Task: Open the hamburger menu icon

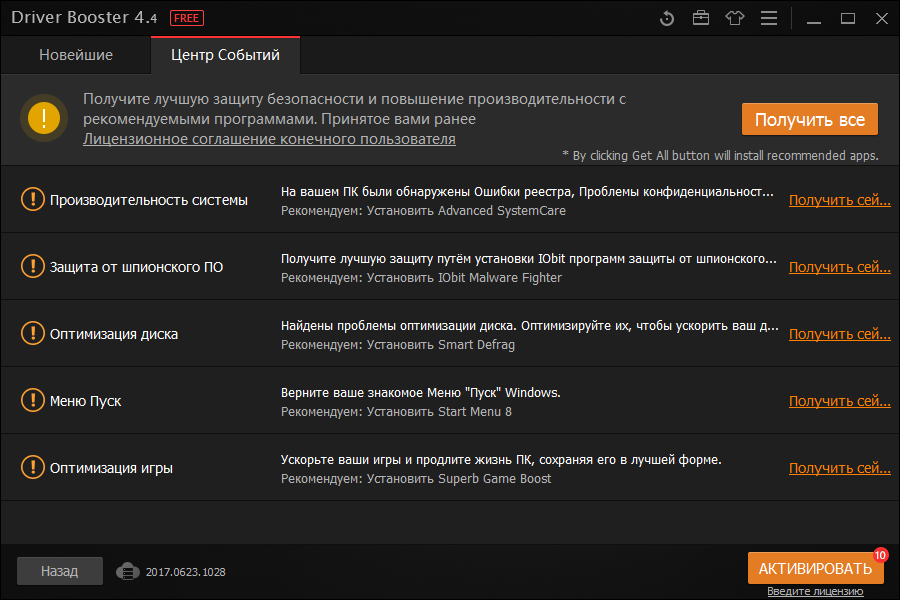Action: coord(769,18)
